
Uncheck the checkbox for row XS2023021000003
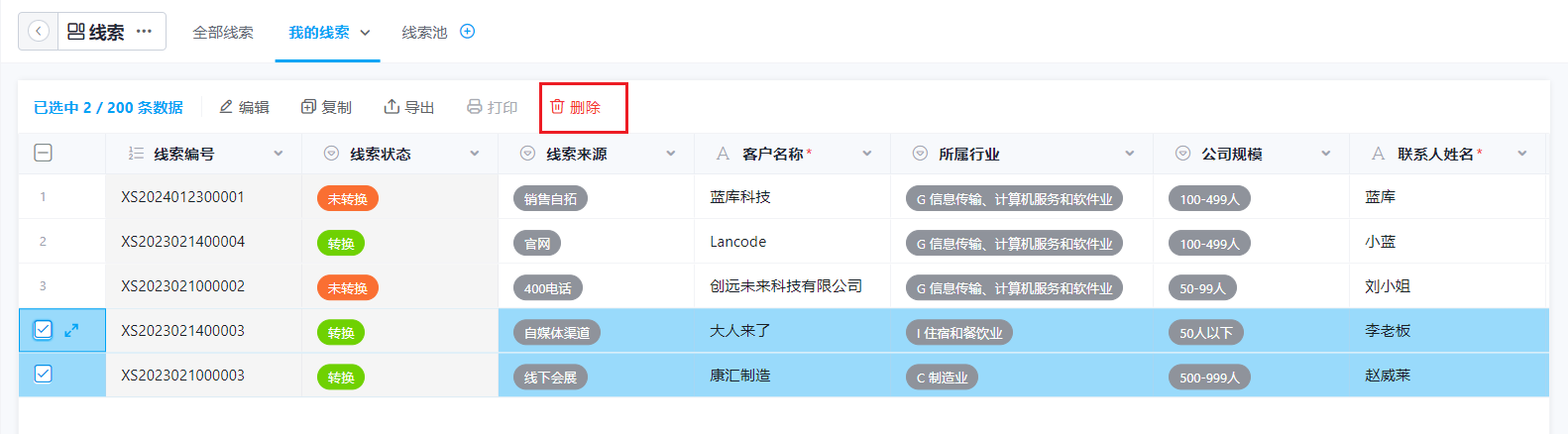[43, 374]
